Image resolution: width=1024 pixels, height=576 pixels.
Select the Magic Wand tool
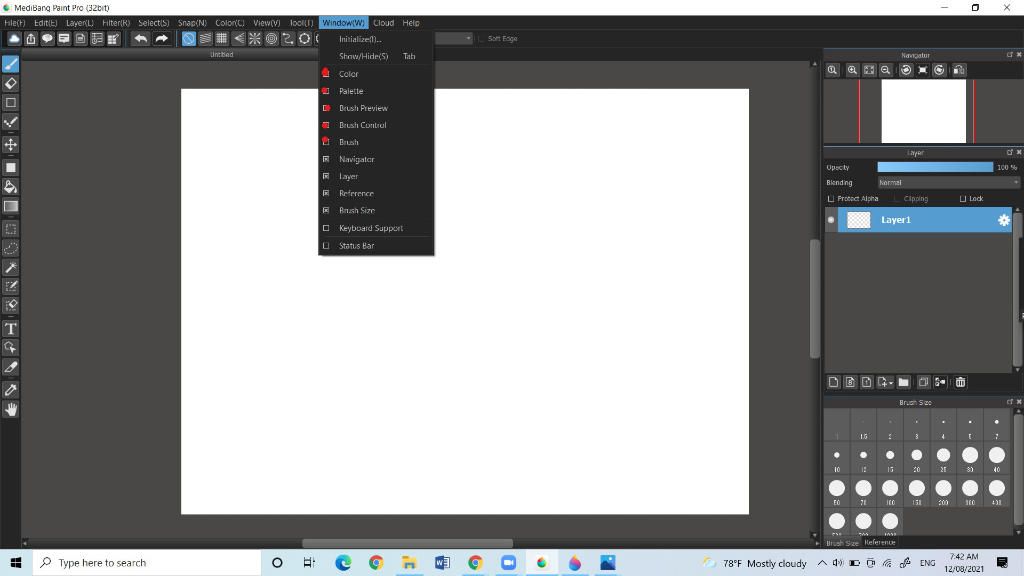point(10,268)
